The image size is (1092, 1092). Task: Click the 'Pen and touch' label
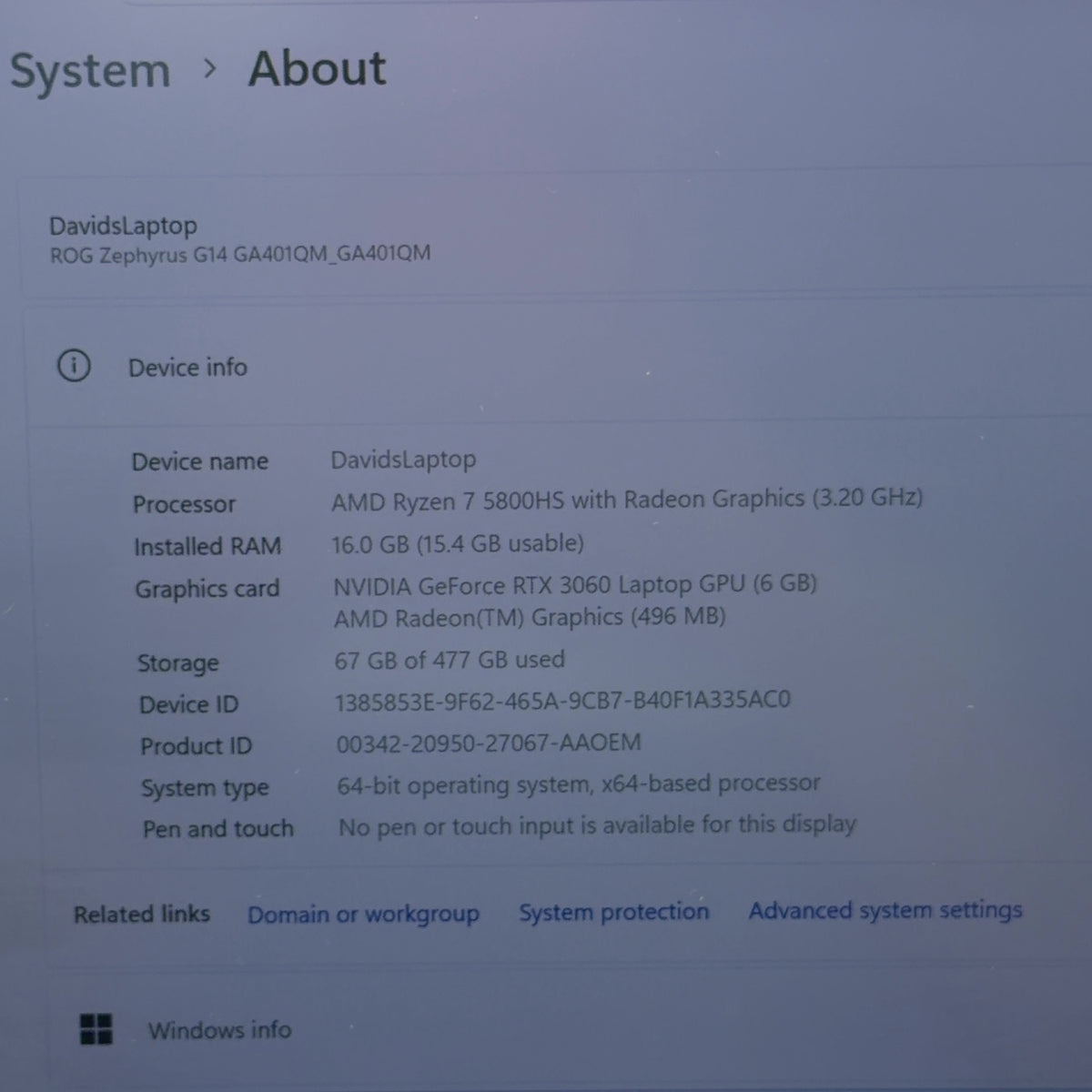click(218, 829)
